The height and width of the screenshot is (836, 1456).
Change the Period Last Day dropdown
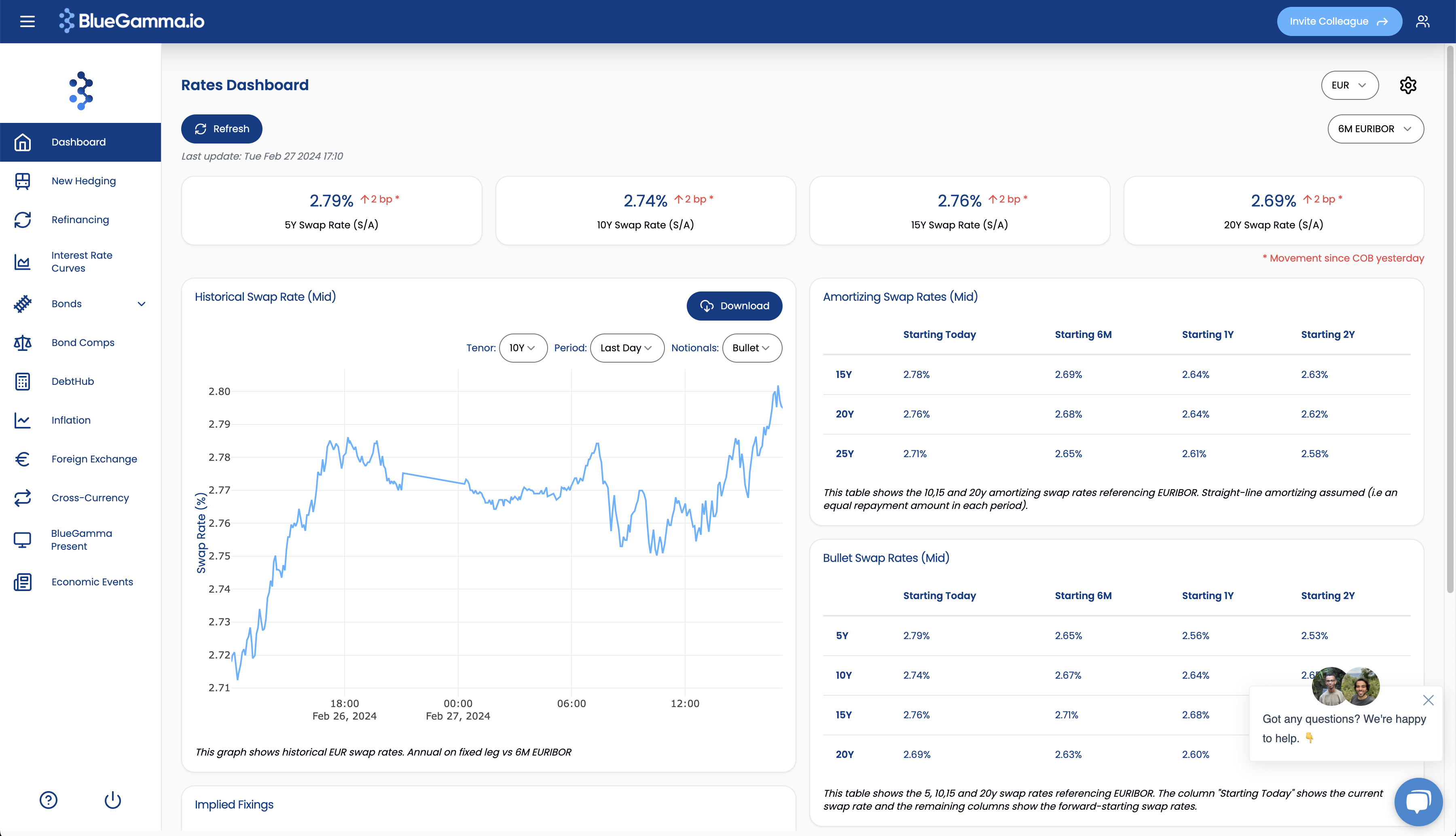click(x=626, y=348)
